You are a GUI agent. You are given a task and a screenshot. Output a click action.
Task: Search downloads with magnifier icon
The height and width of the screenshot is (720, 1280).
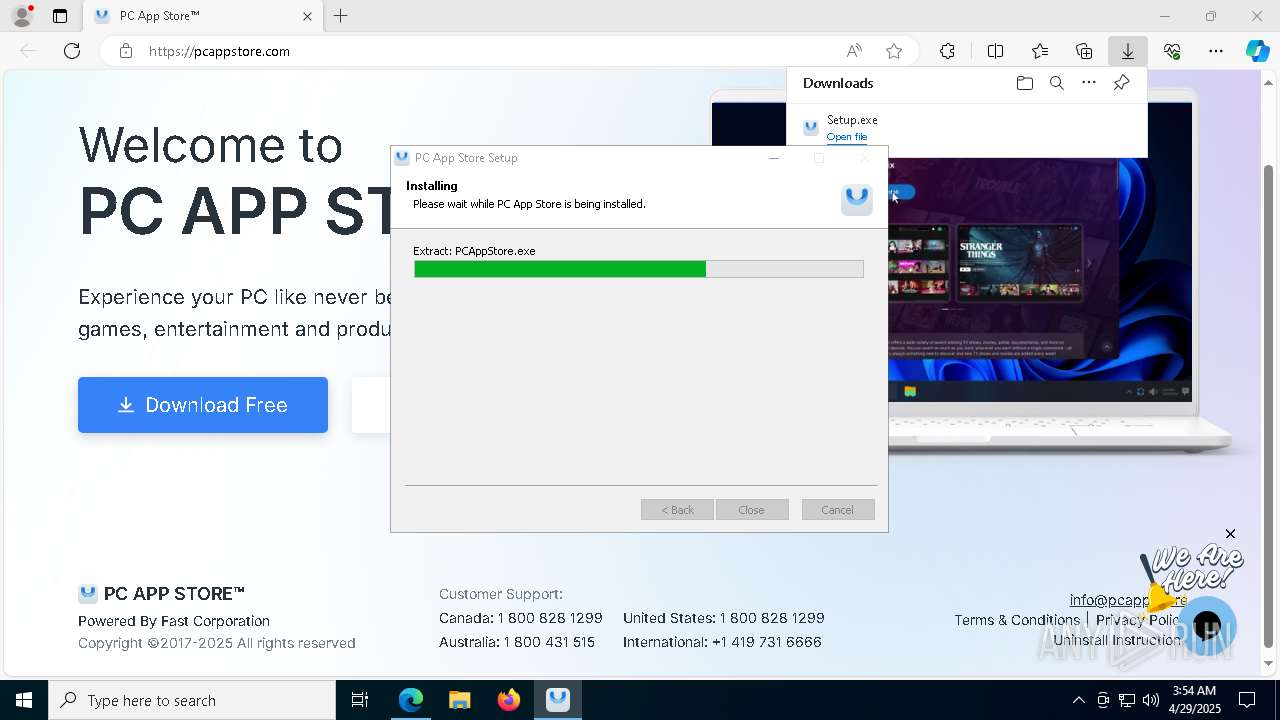[1056, 83]
